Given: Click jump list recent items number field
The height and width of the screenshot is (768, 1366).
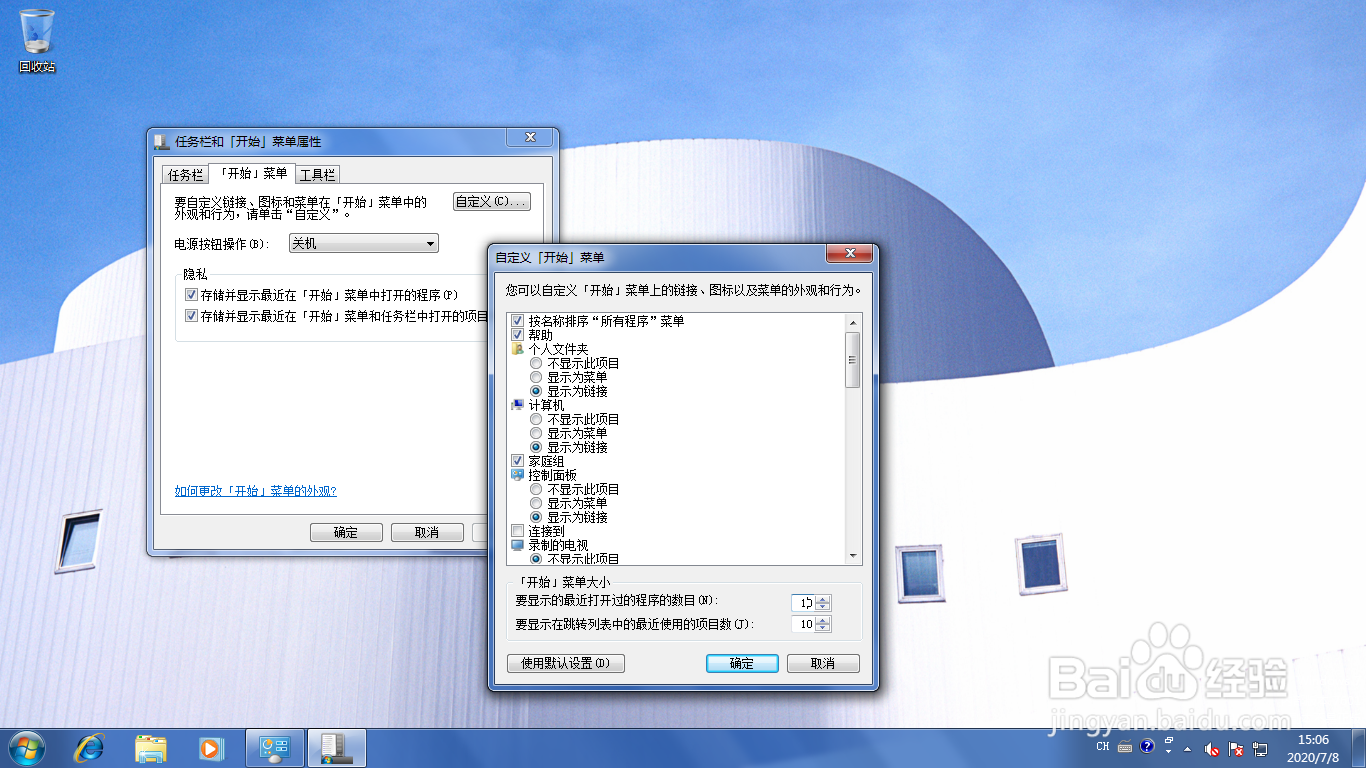Looking at the screenshot, I should 803,624.
